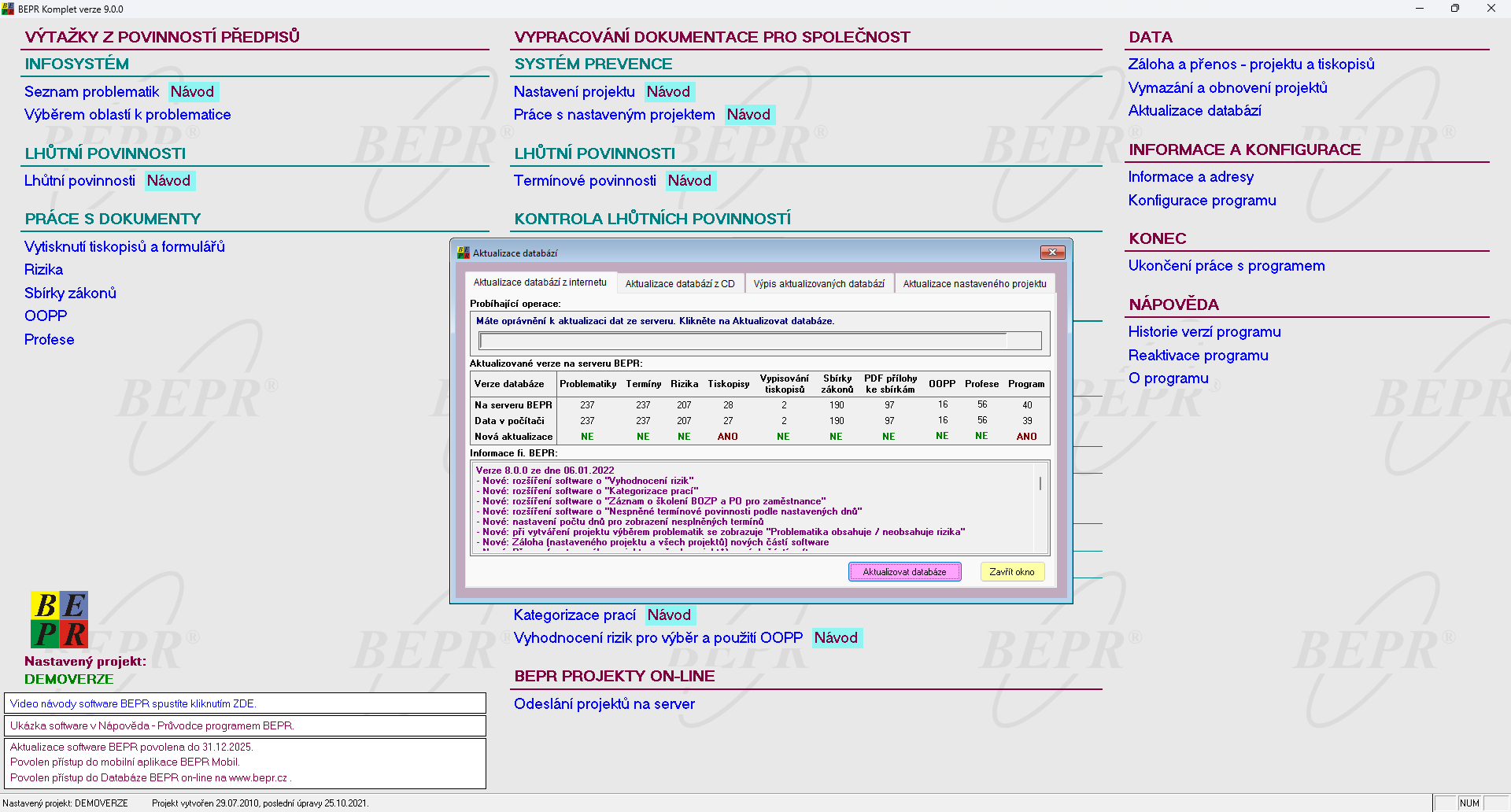
Task: Open Vyhodnocení rizik pro výběr a použití OOPP
Action: (658, 638)
